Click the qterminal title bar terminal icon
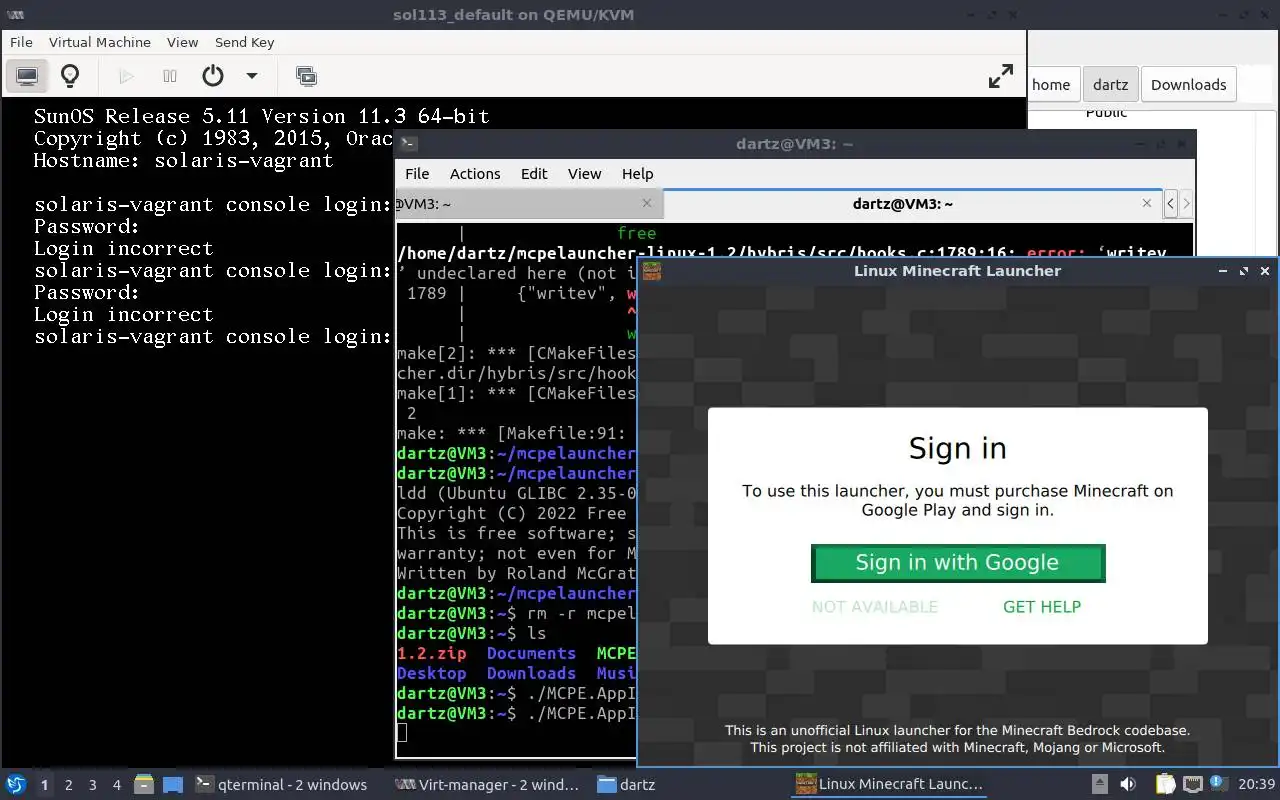Screen dimensions: 1280x800 [x=408, y=143]
